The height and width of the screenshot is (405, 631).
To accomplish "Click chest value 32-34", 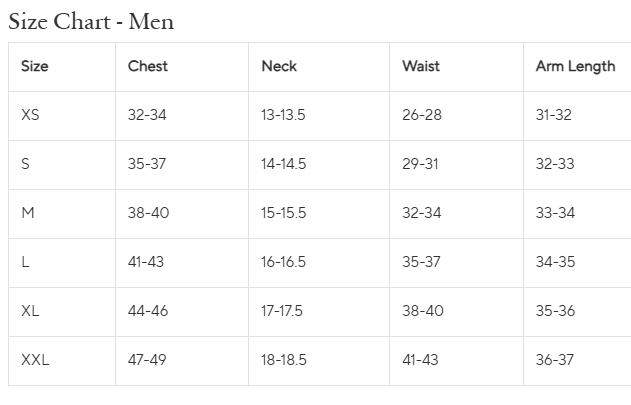I will pyautogui.click(x=147, y=115).
